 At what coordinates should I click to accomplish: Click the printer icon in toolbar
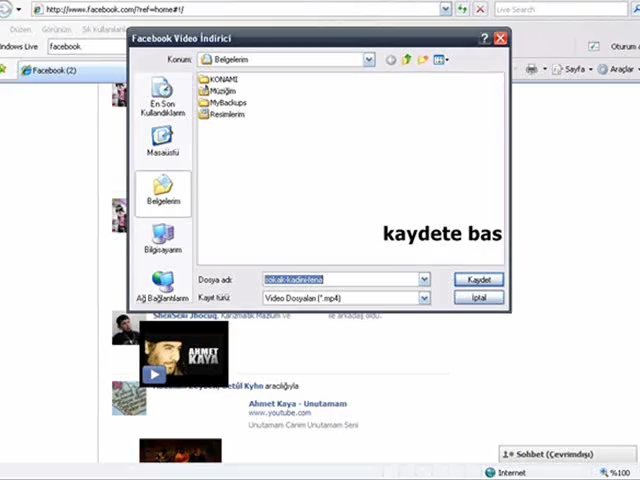[x=531, y=69]
